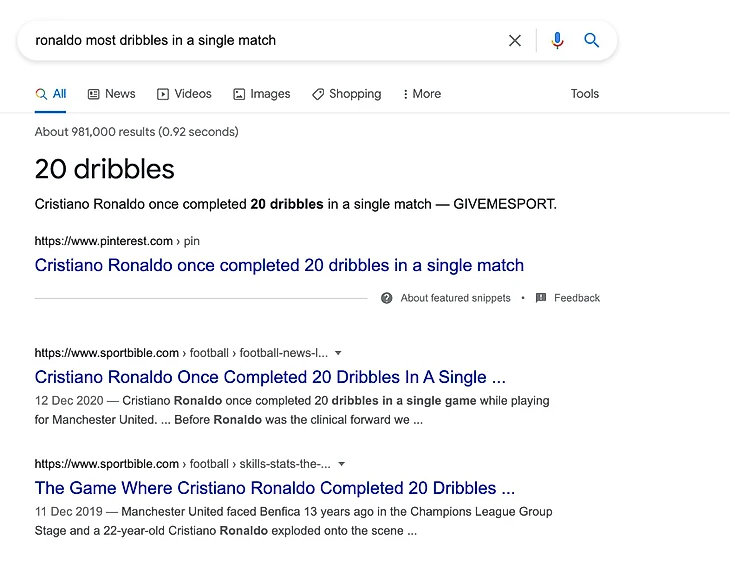The image size is (730, 570).
Task: Click the question mark icon beside featured snippets
Action: 387,298
